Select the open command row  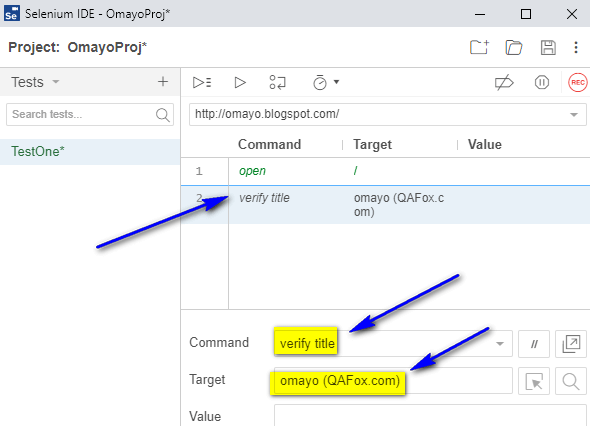(x=385, y=171)
